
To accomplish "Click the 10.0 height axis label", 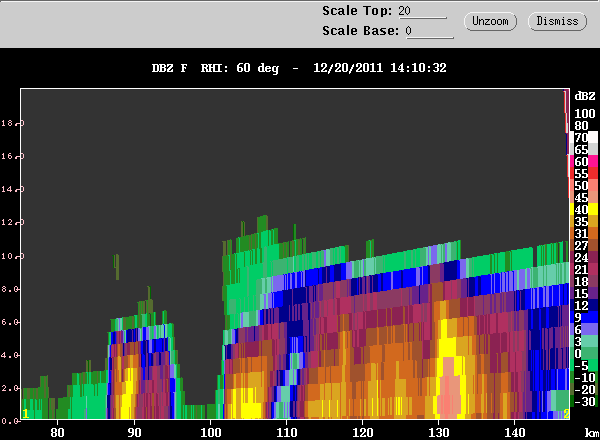I will [12, 256].
